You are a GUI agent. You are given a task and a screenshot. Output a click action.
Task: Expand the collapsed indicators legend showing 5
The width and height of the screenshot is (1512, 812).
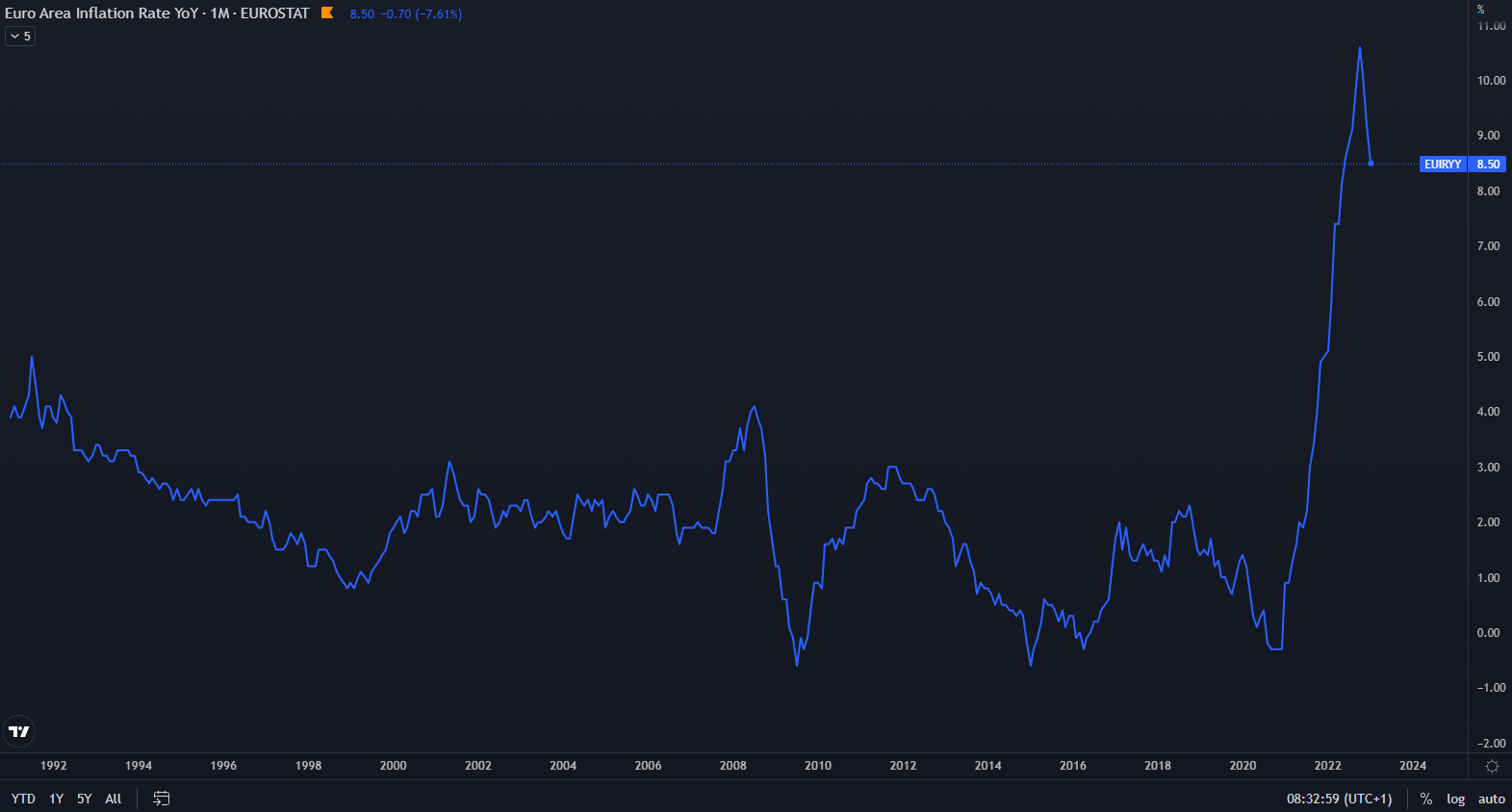(x=20, y=37)
